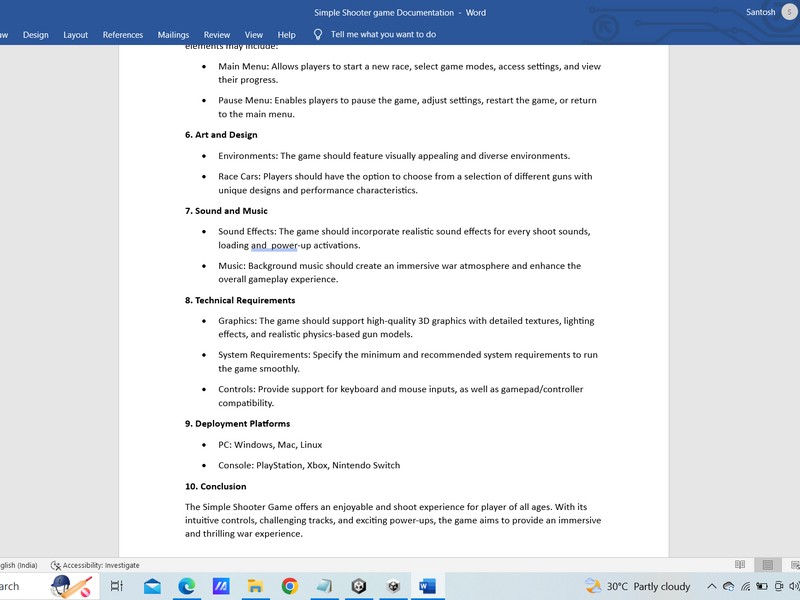Open the weather widget showing 30°C
This screenshot has height=600, width=800.
pyautogui.click(x=638, y=586)
